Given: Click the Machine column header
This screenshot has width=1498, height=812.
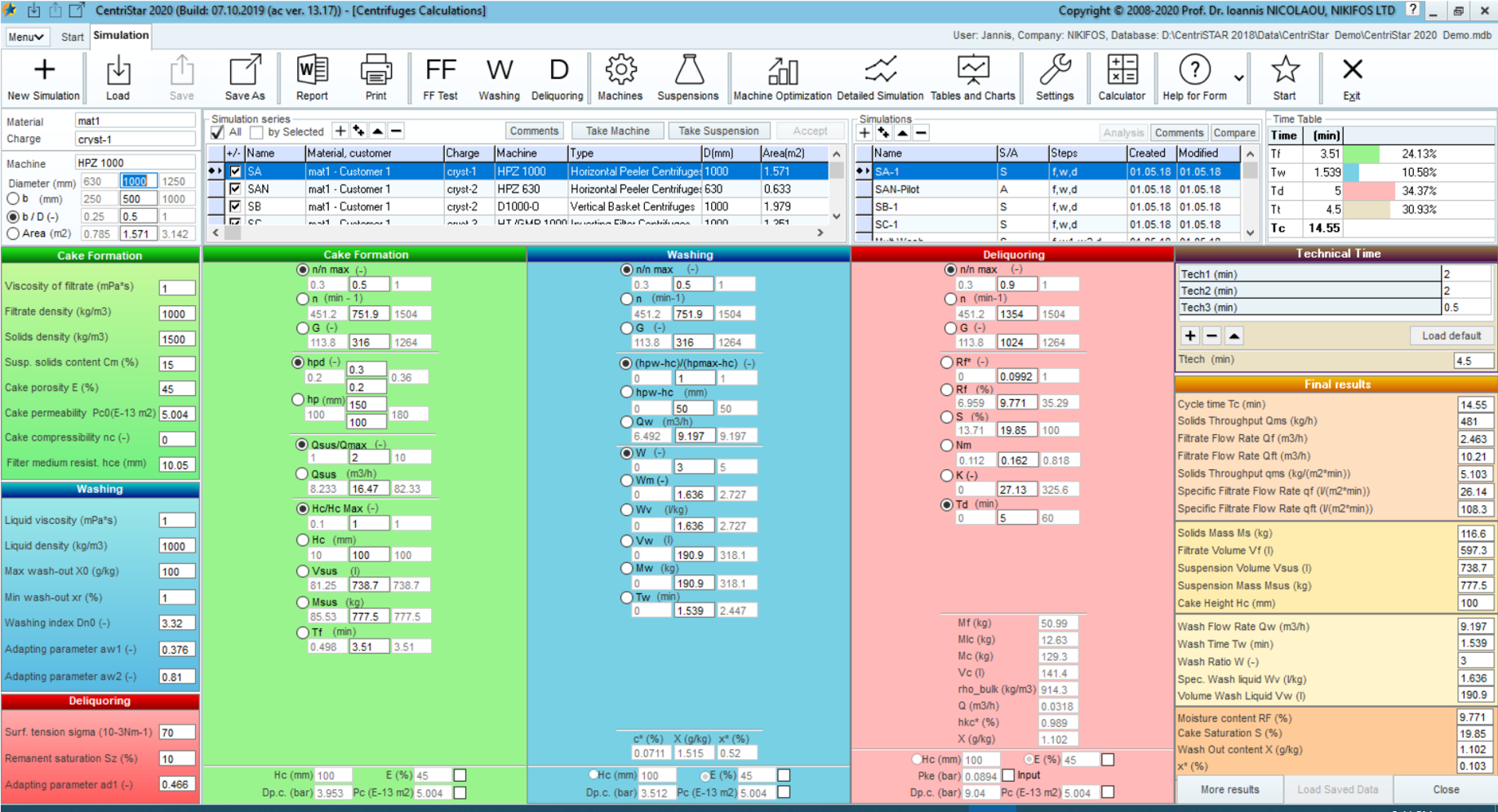Looking at the screenshot, I should [x=531, y=153].
